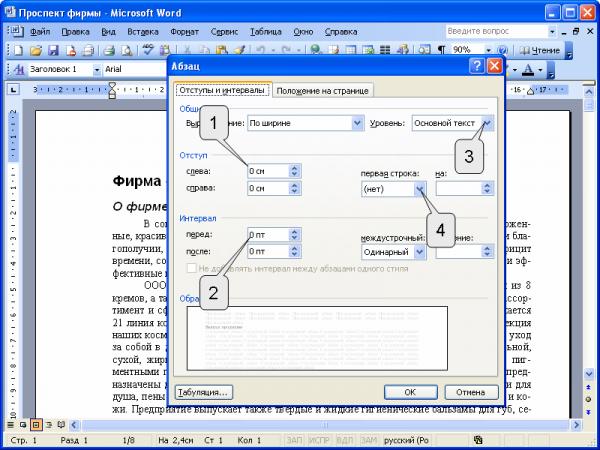The height and width of the screenshot is (450, 600).
Task: Select the Format Painter brush
Action: pos(240,50)
